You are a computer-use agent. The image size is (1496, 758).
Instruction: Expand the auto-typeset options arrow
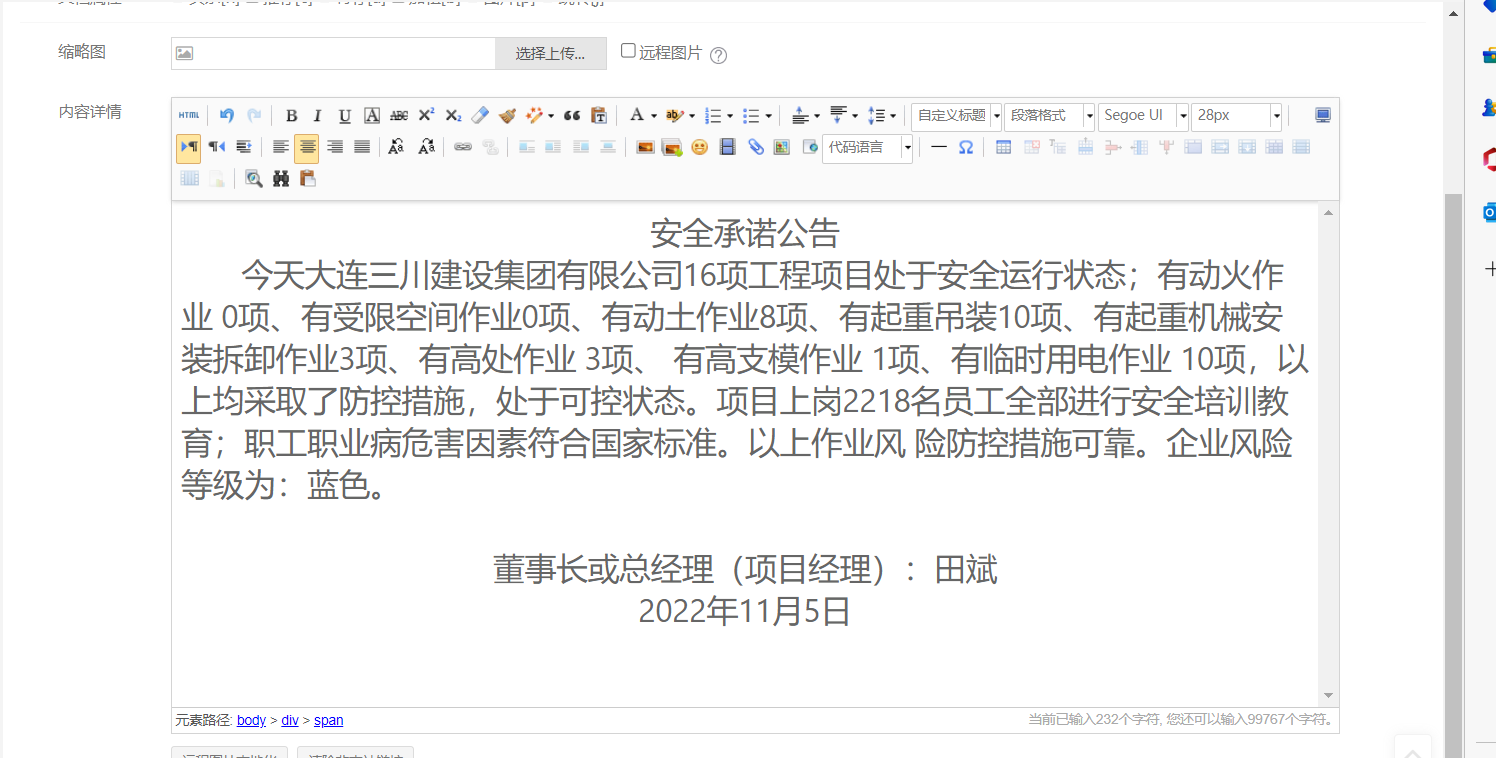[x=551, y=117]
